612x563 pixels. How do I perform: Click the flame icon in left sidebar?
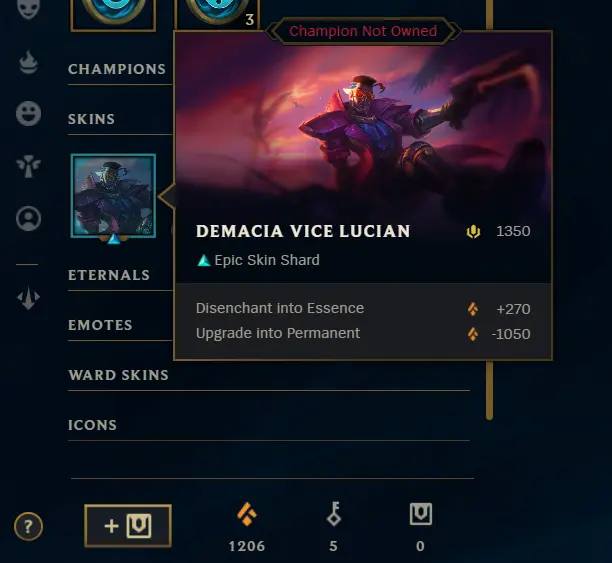[x=28, y=62]
